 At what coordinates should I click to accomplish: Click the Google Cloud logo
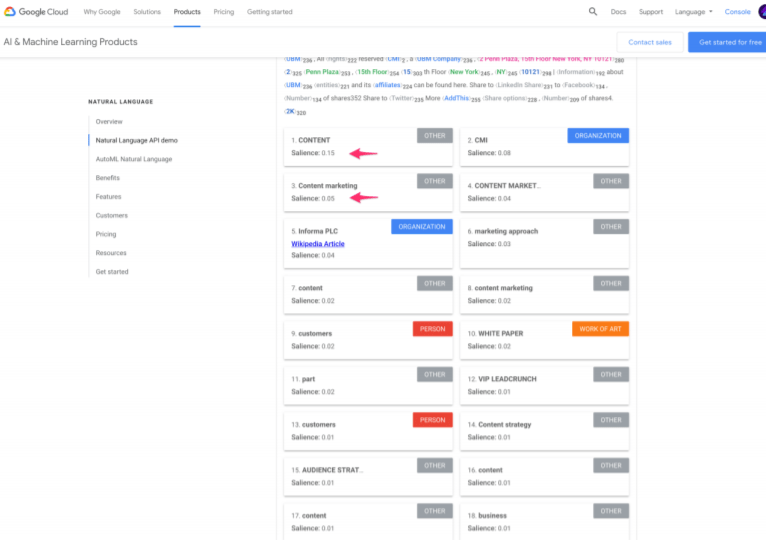point(36,12)
